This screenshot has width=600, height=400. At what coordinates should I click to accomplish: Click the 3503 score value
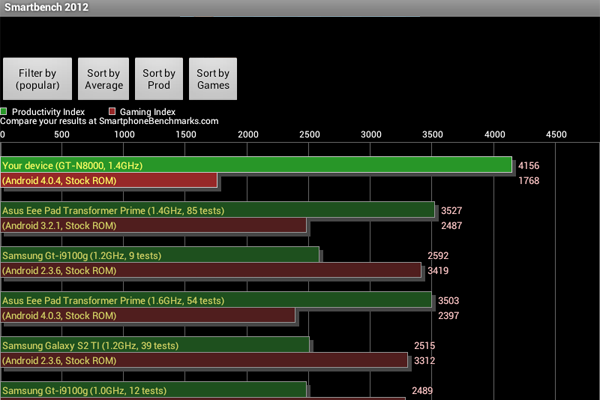coord(448,300)
